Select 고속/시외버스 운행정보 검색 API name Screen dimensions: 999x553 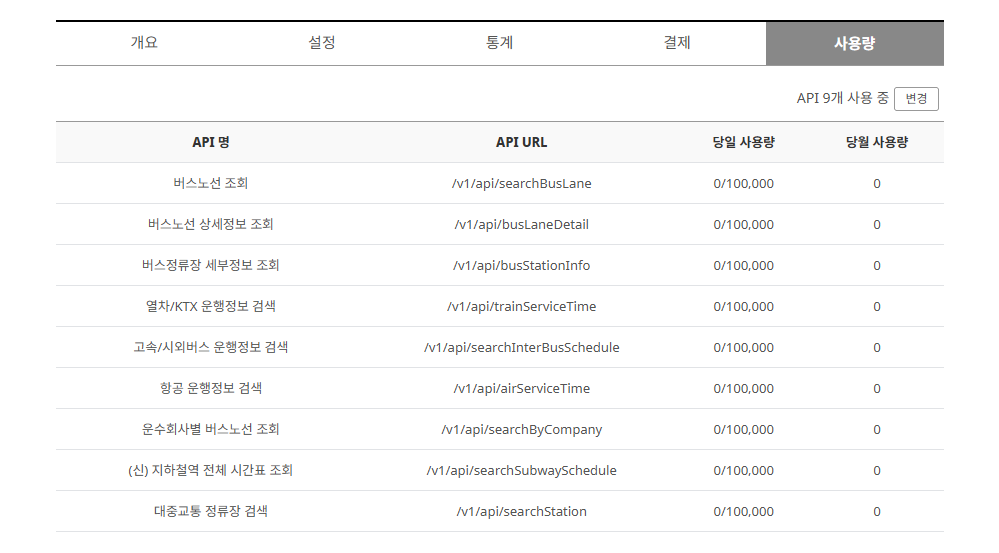tap(211, 347)
